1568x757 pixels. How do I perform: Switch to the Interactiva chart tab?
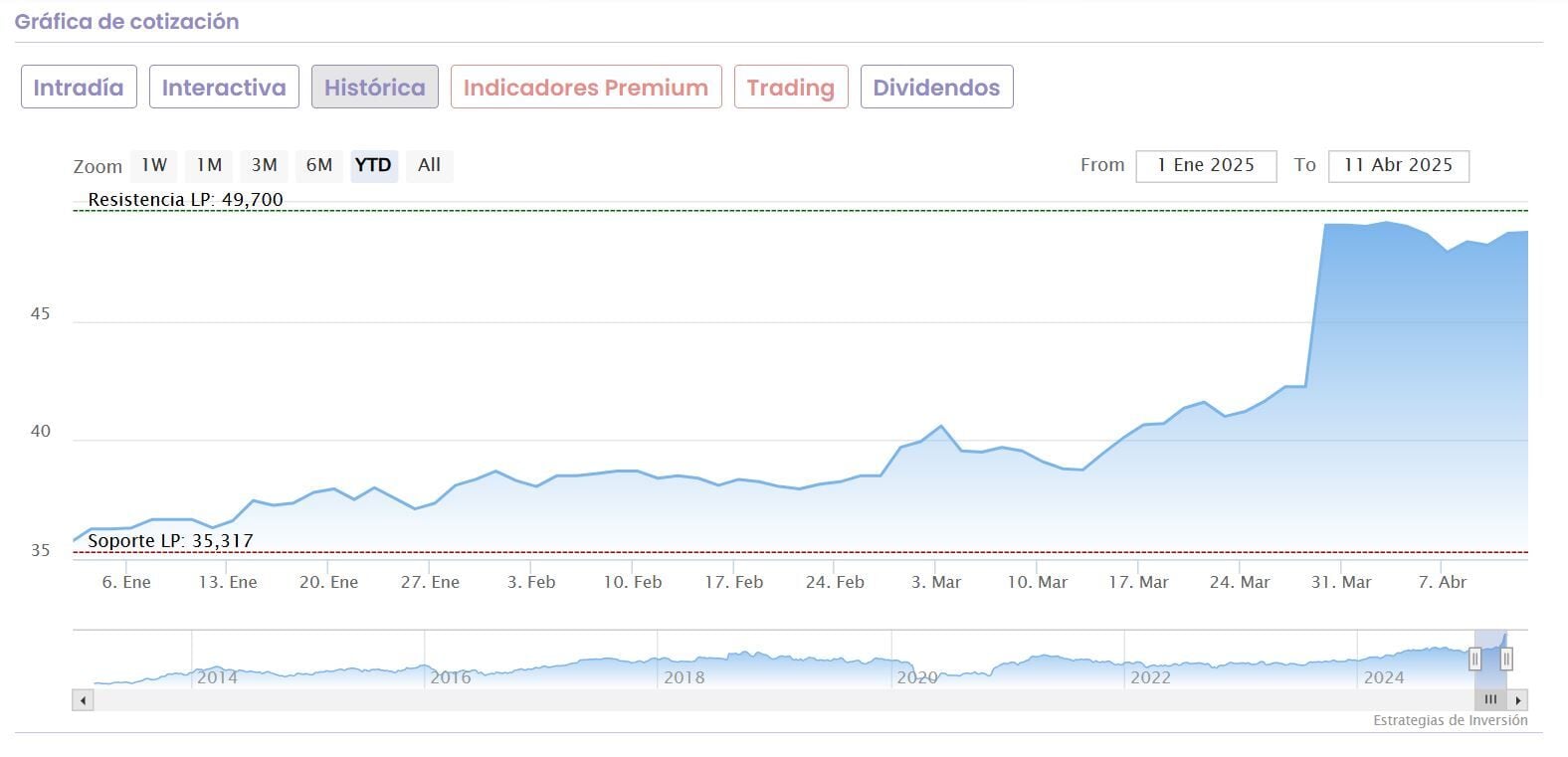(x=224, y=88)
